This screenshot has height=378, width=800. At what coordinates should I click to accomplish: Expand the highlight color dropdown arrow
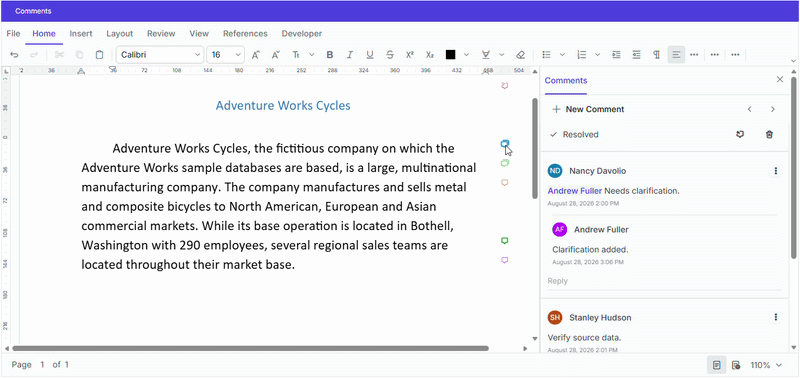[x=502, y=55]
